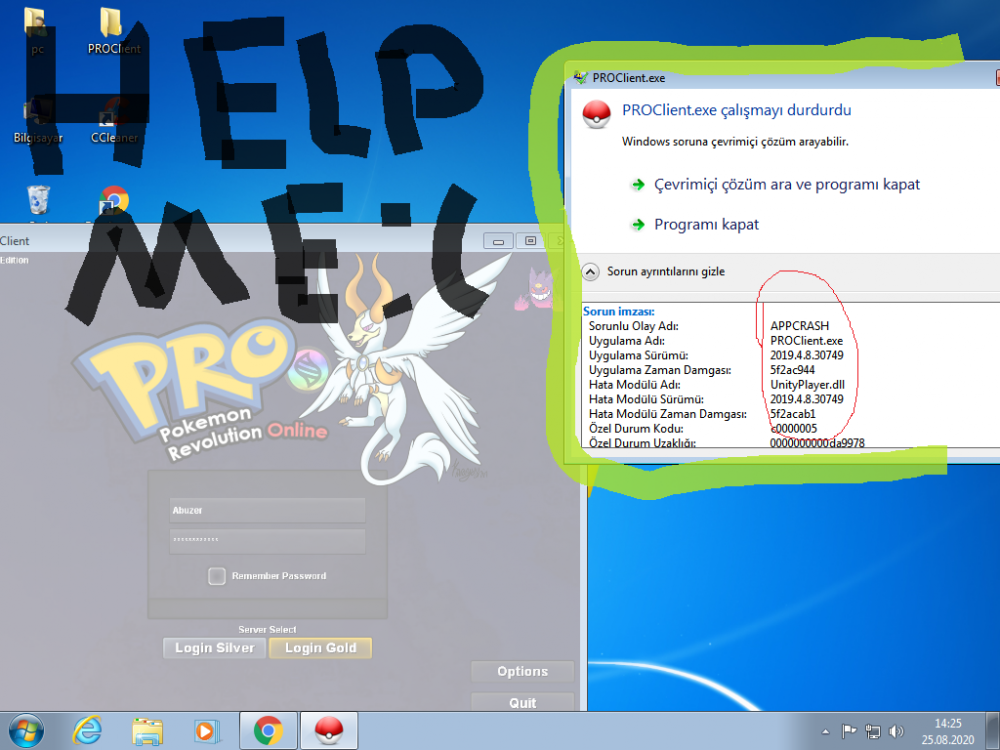1000x750 pixels.
Task: Click the Login Silver button
Action: tap(214, 648)
